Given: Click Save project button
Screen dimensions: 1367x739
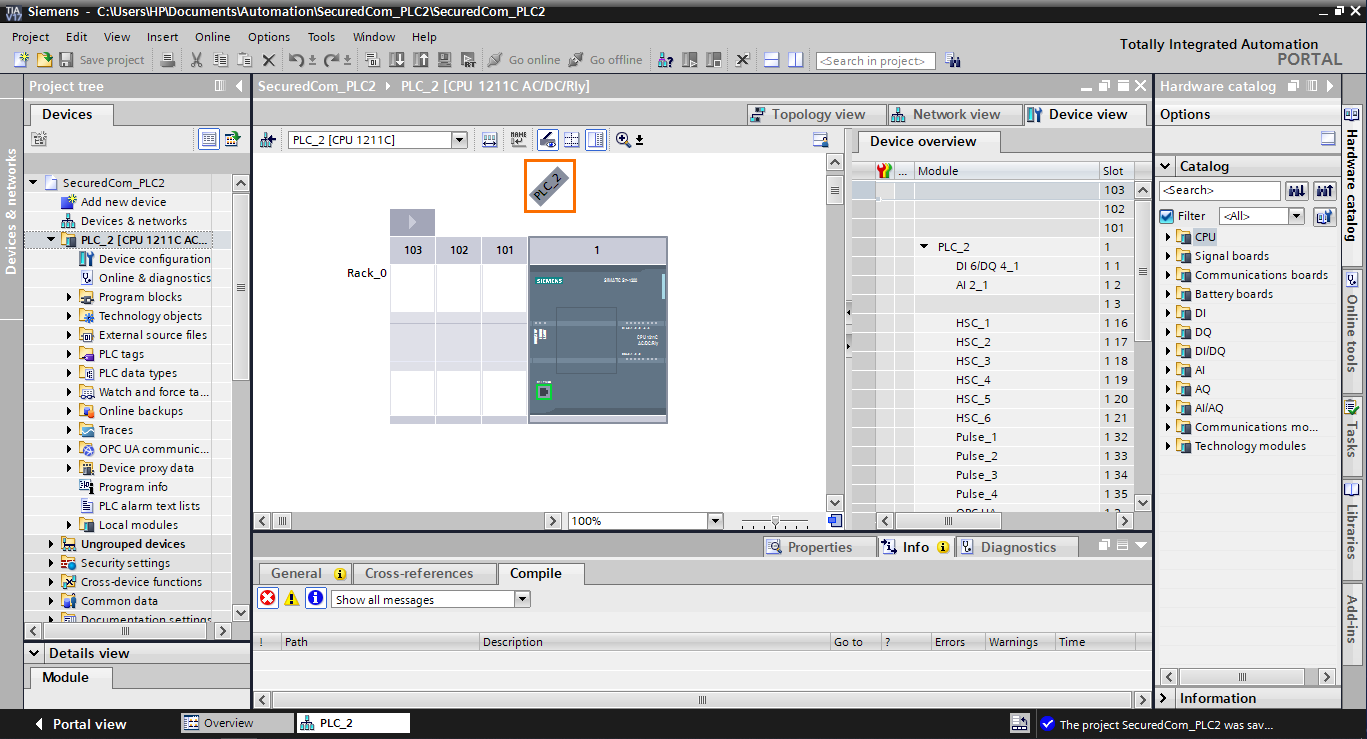Looking at the screenshot, I should click(102, 60).
